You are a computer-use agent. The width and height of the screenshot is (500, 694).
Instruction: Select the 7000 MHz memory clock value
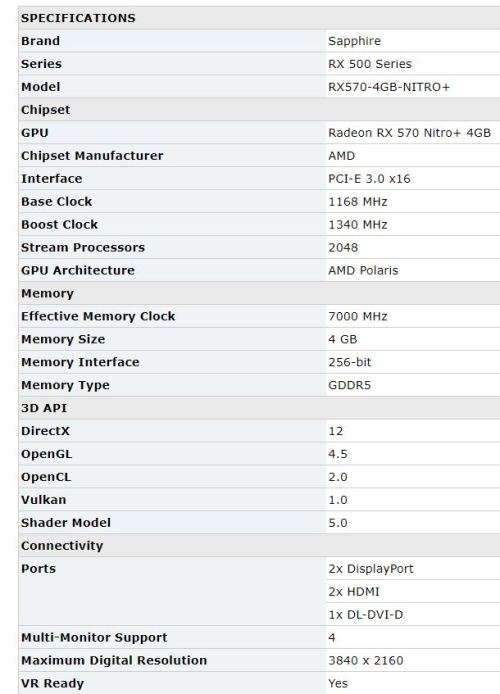click(x=358, y=316)
